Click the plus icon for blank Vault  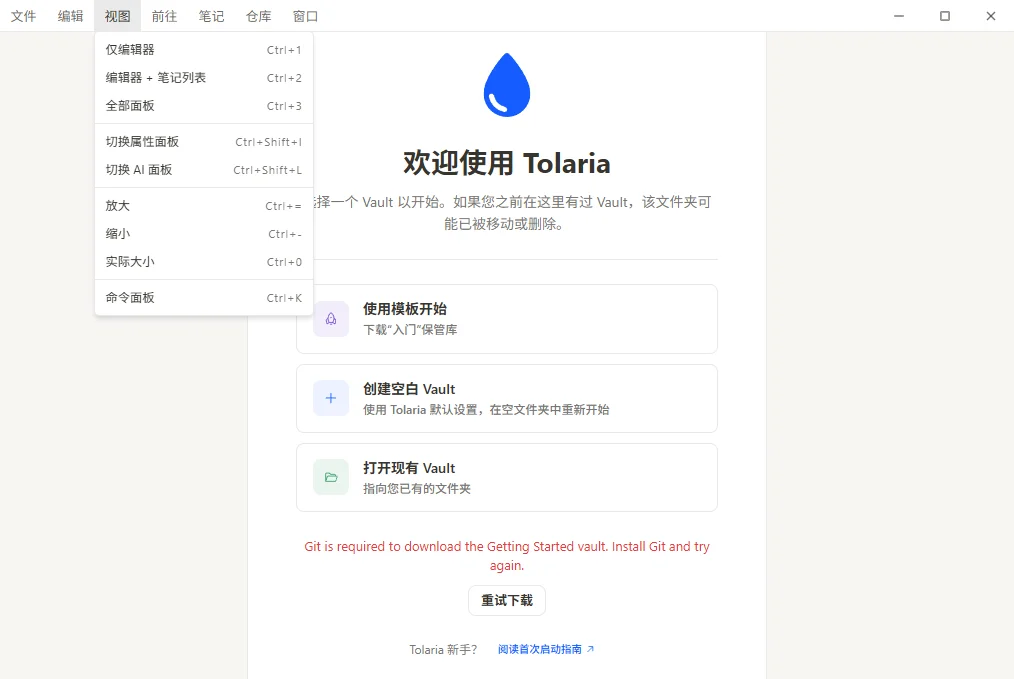pyautogui.click(x=330, y=398)
